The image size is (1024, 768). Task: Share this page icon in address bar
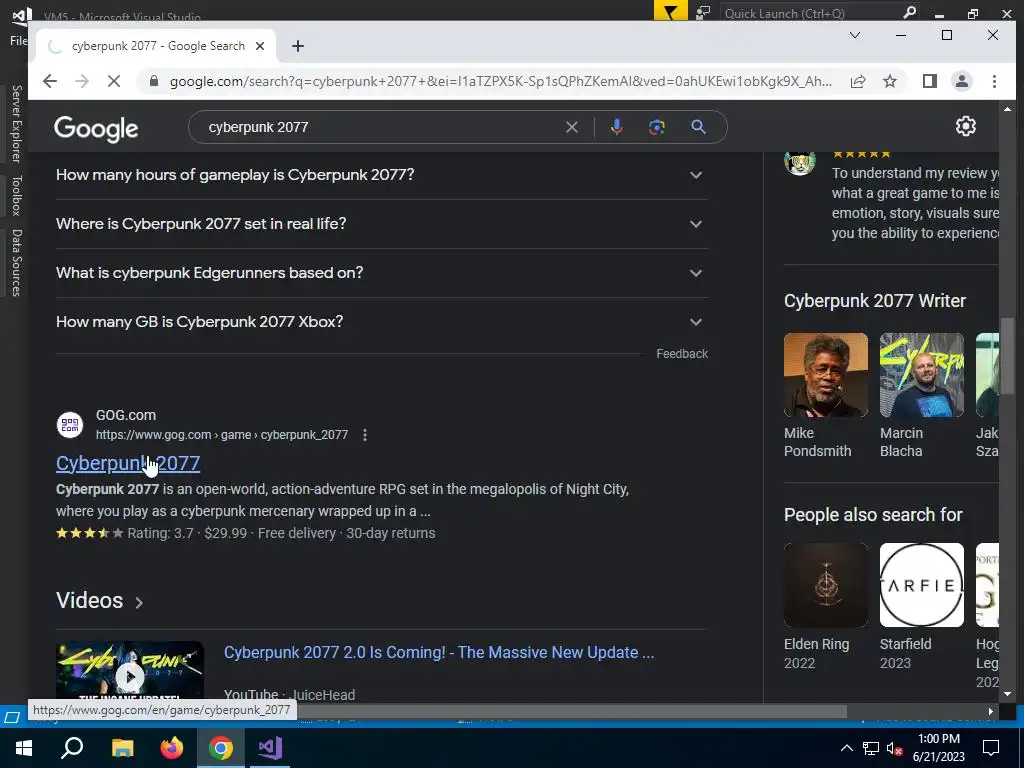click(x=858, y=81)
